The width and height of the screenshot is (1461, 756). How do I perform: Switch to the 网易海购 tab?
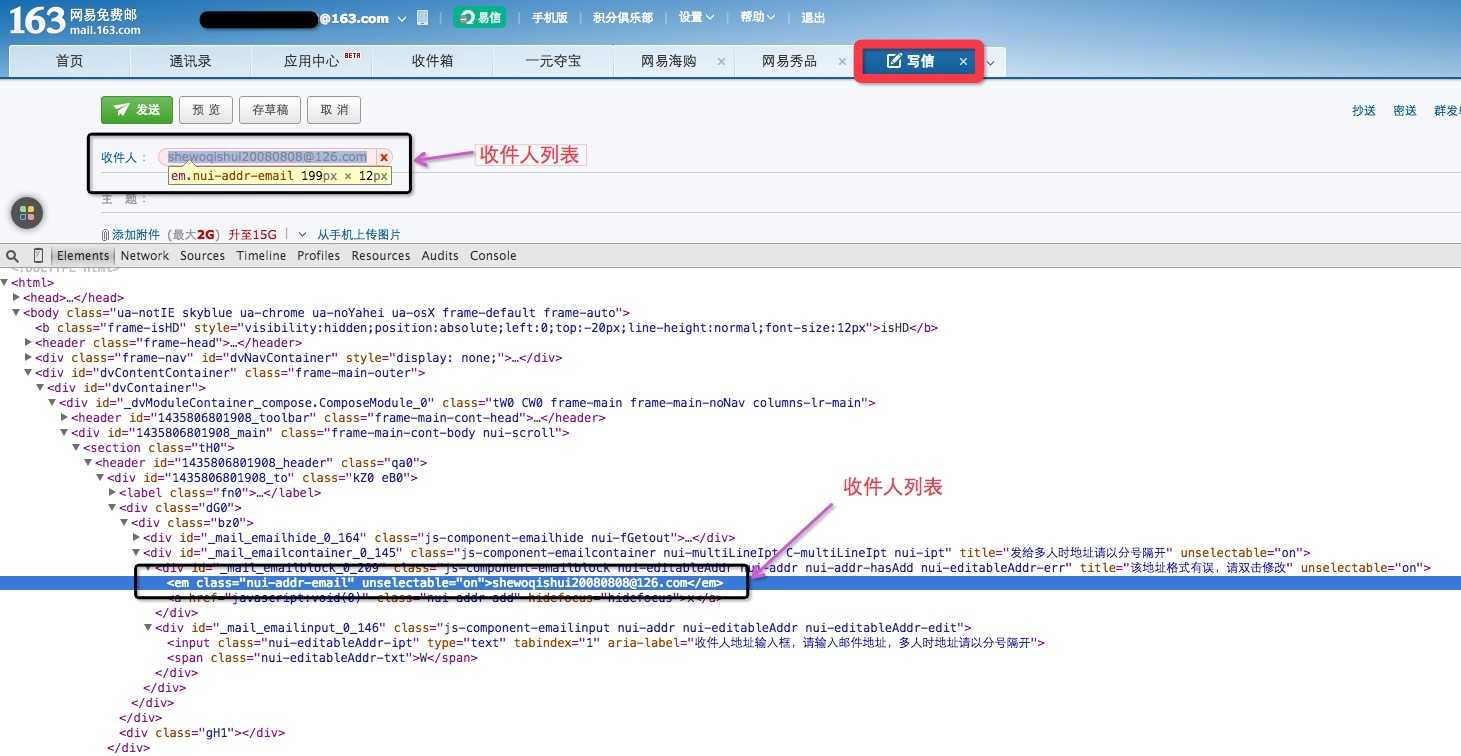tap(669, 61)
